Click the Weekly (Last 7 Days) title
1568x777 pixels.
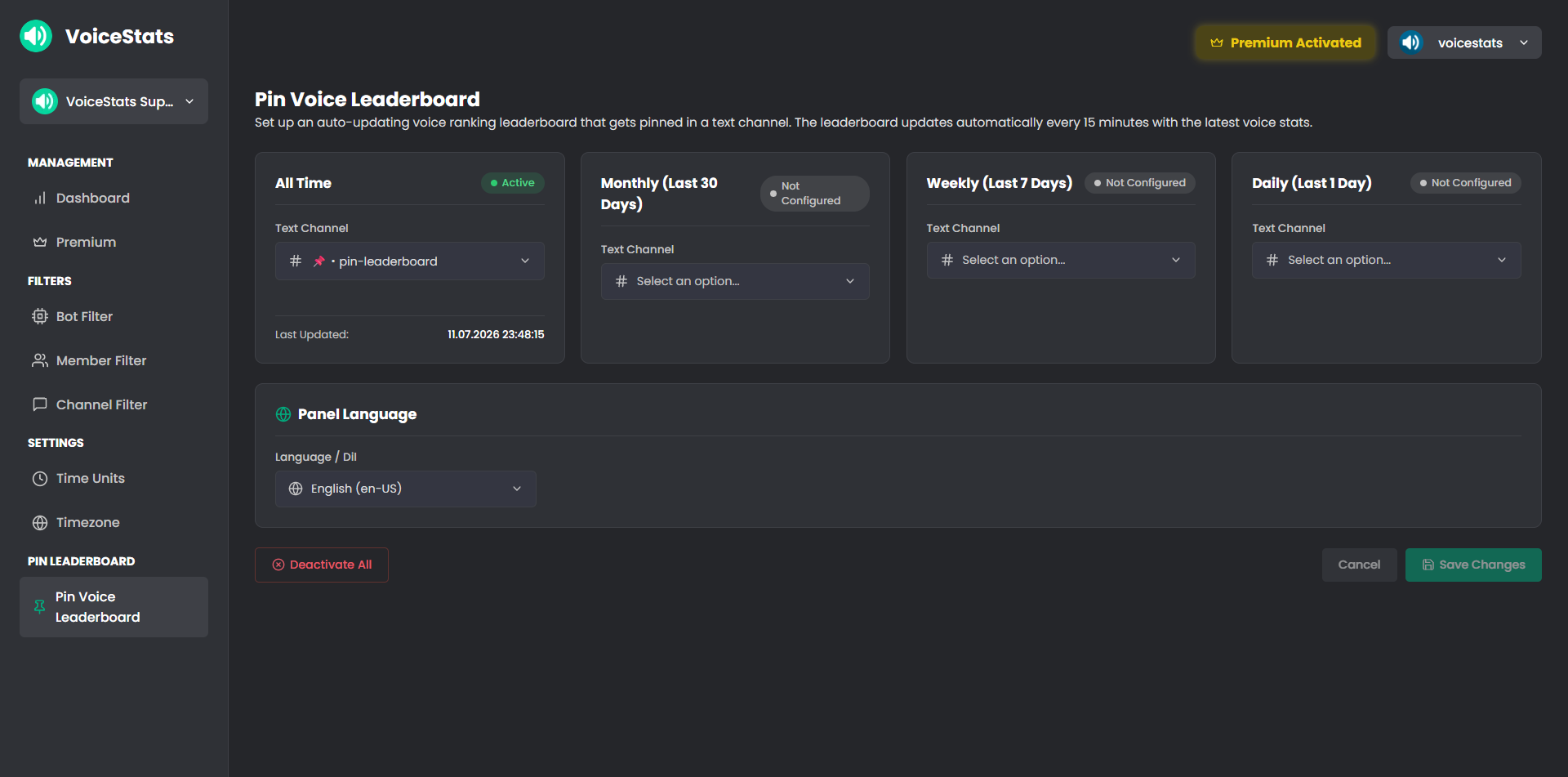1000,183
